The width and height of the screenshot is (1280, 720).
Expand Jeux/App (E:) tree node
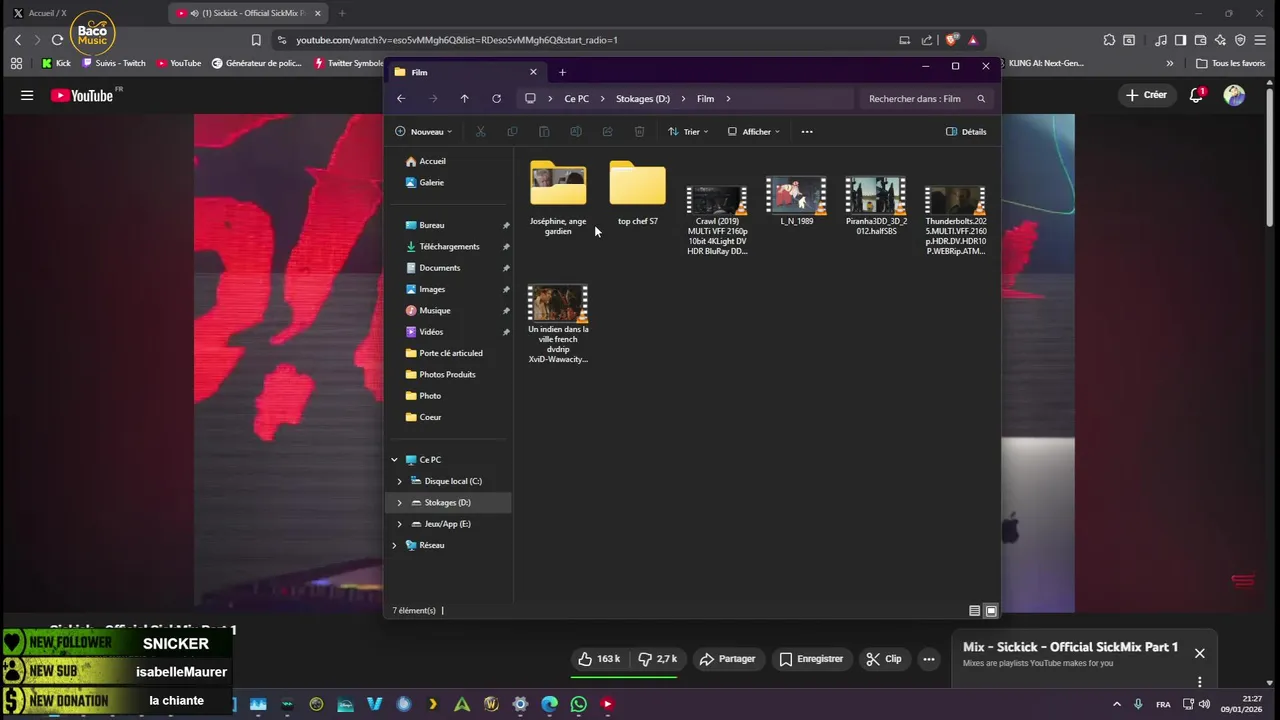coord(400,524)
